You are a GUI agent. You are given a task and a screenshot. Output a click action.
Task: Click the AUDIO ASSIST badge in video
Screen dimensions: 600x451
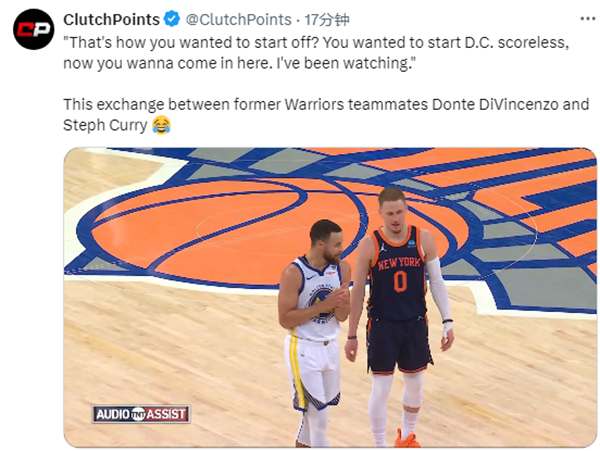tap(141, 414)
